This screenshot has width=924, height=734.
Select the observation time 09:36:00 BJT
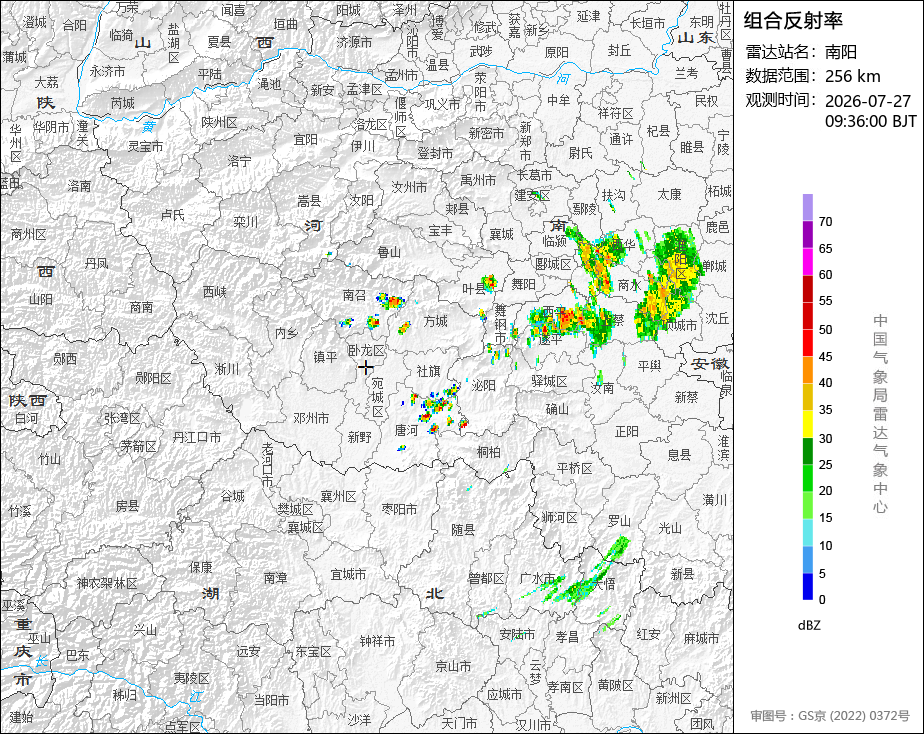coord(870,121)
